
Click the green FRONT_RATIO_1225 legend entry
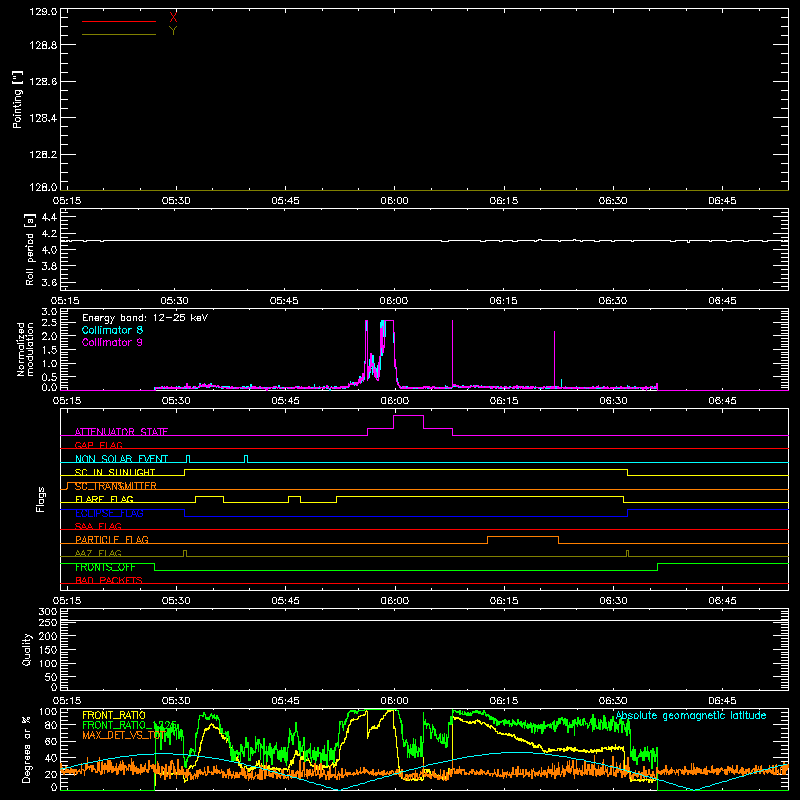130,725
